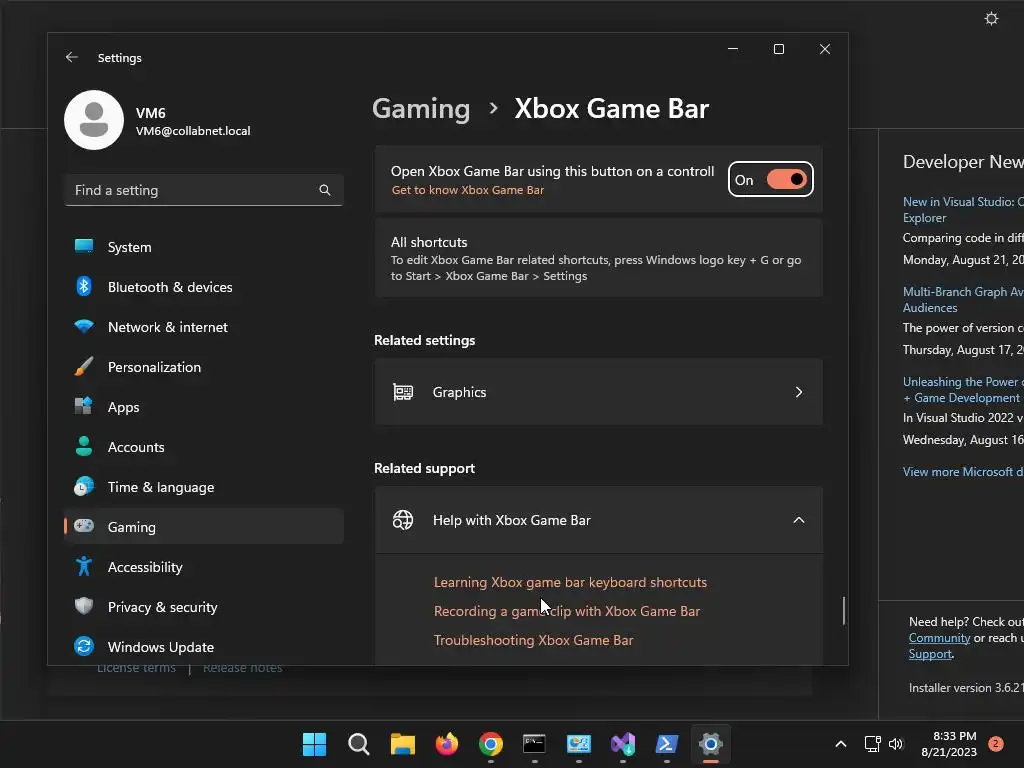The image size is (1024, 768).
Task: Click New in Visual Studio news headline
Action: (963, 210)
